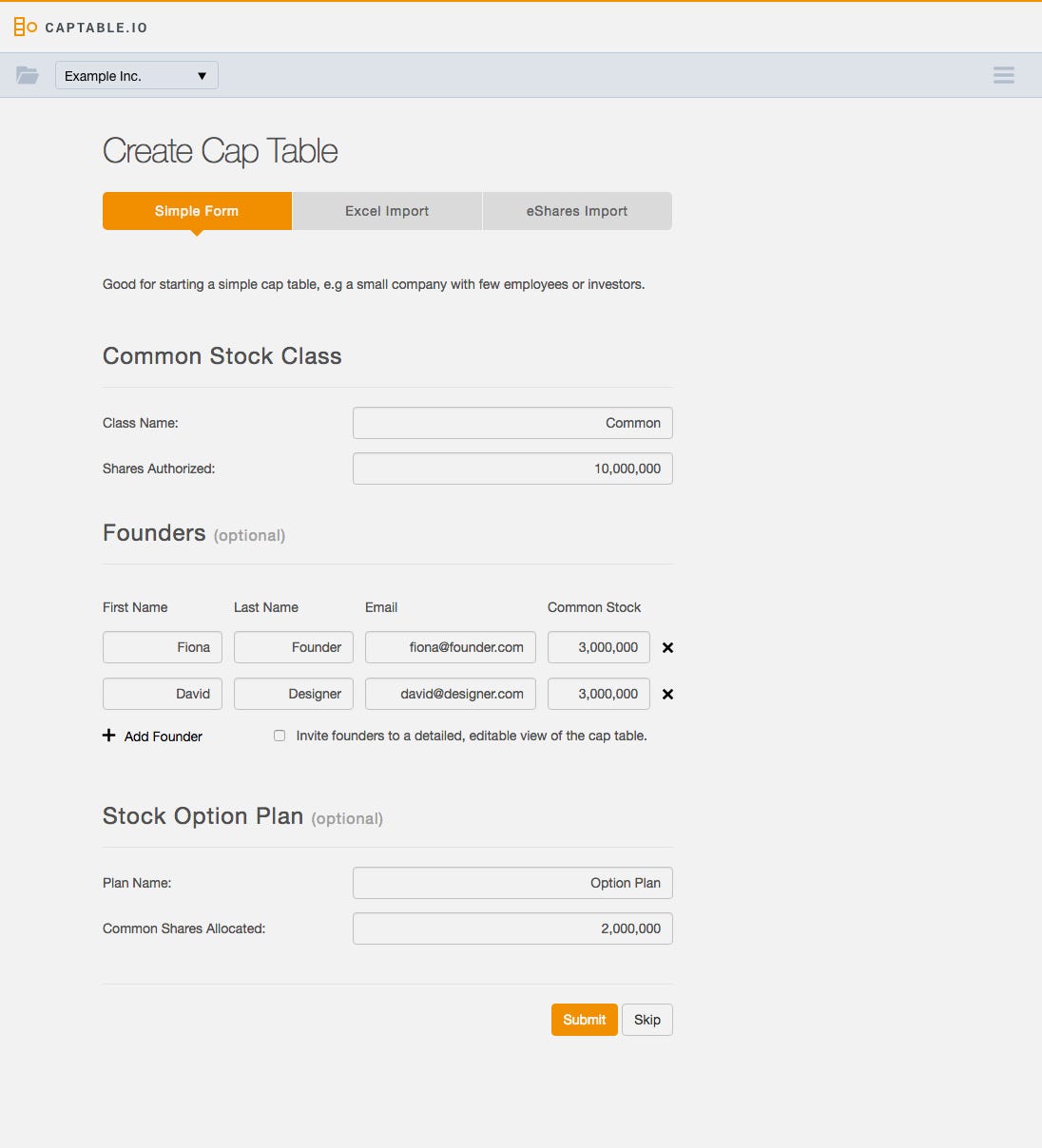Click the Shares Authorized label
Viewport: 1042px width, 1148px height.
point(159,469)
